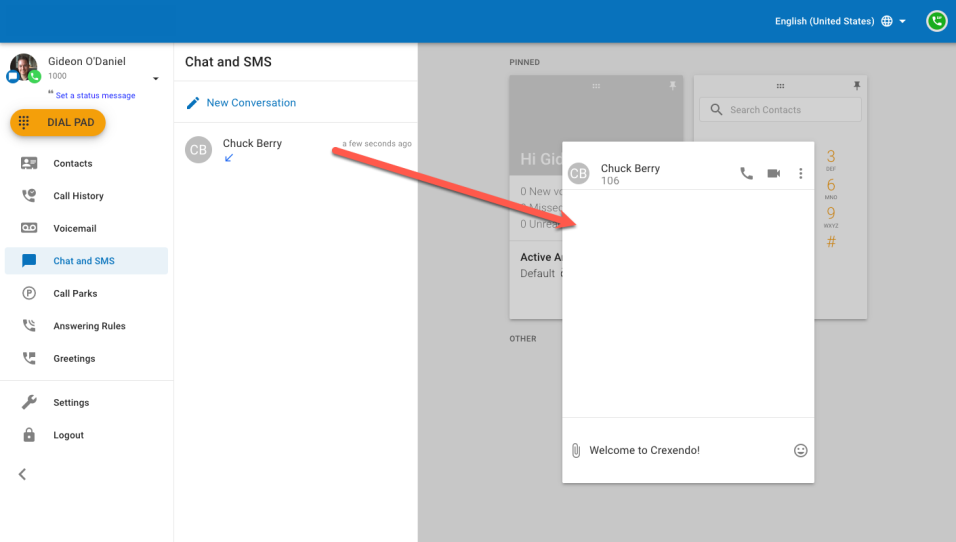Click the Logout lock icon

click(29, 435)
